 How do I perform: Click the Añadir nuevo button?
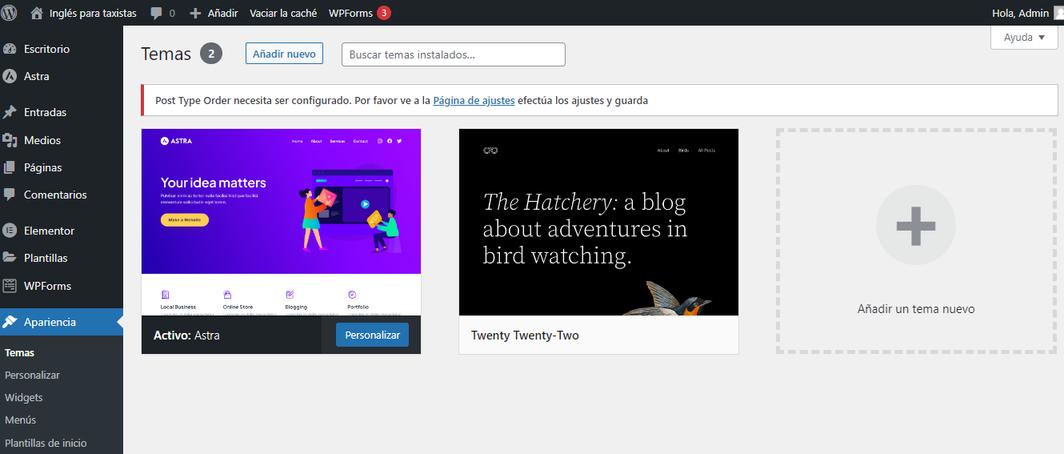(284, 54)
